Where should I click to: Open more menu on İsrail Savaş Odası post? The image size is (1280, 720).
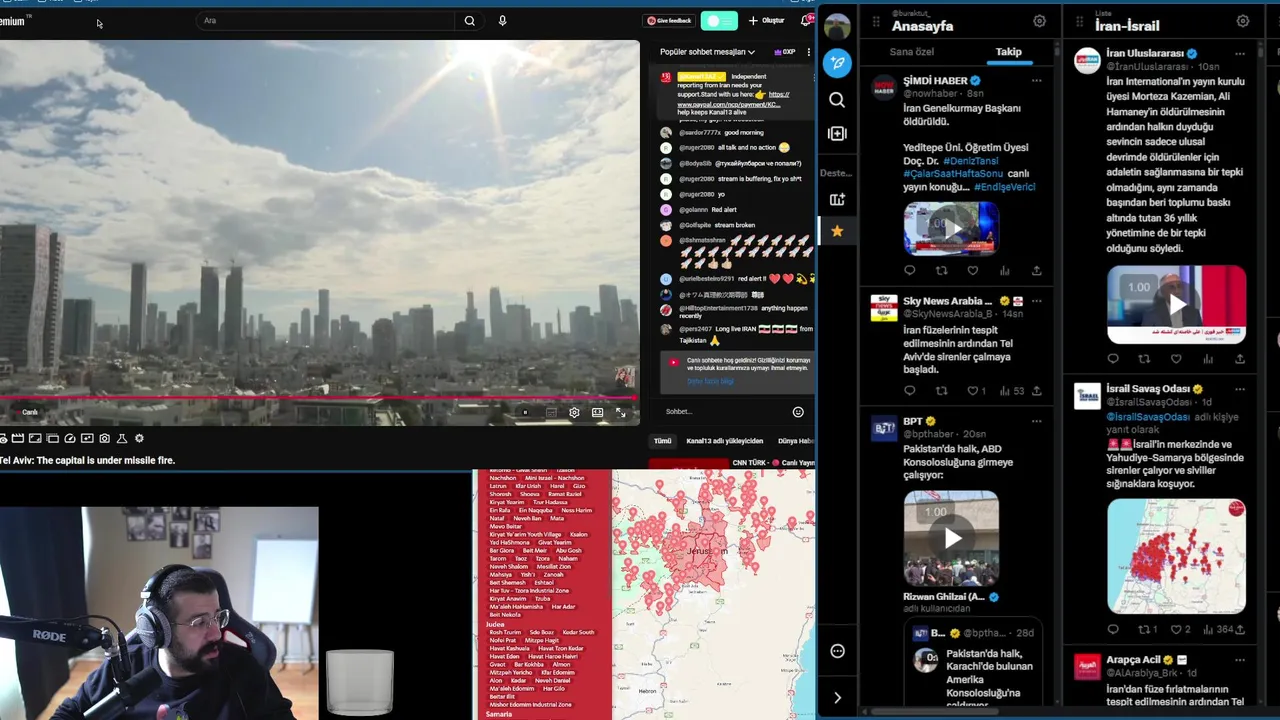[x=1240, y=388]
